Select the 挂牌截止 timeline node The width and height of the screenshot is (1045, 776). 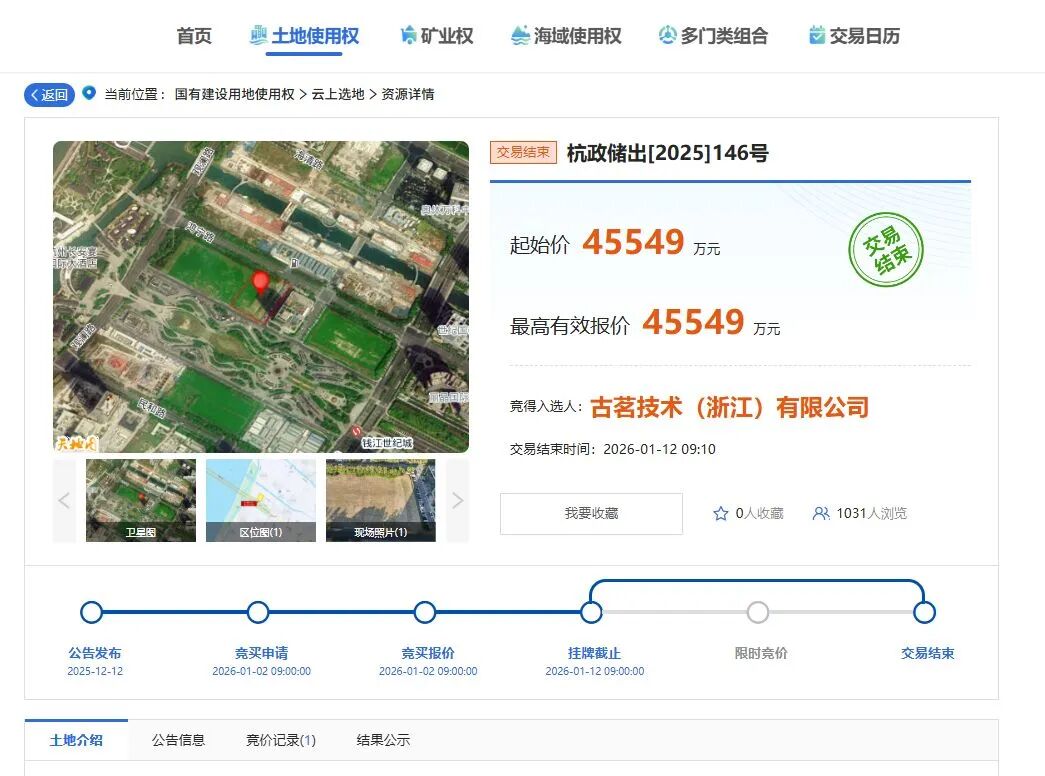(x=593, y=611)
